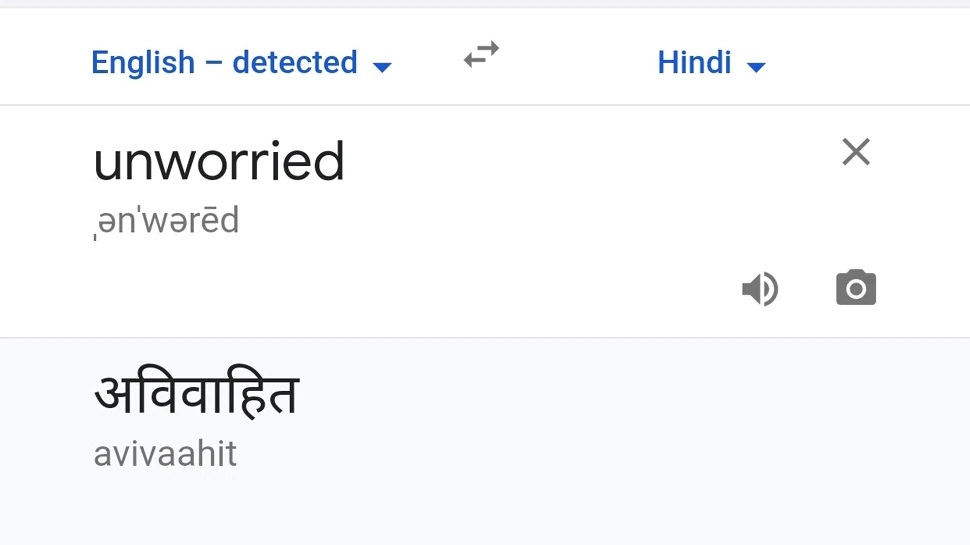970x545 pixels.
Task: Tap the word English in the source selector
Action: point(142,63)
